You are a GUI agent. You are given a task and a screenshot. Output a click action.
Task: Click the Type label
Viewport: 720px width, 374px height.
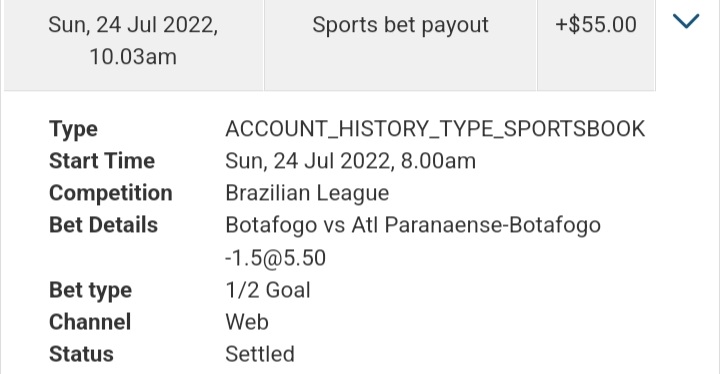coord(73,129)
